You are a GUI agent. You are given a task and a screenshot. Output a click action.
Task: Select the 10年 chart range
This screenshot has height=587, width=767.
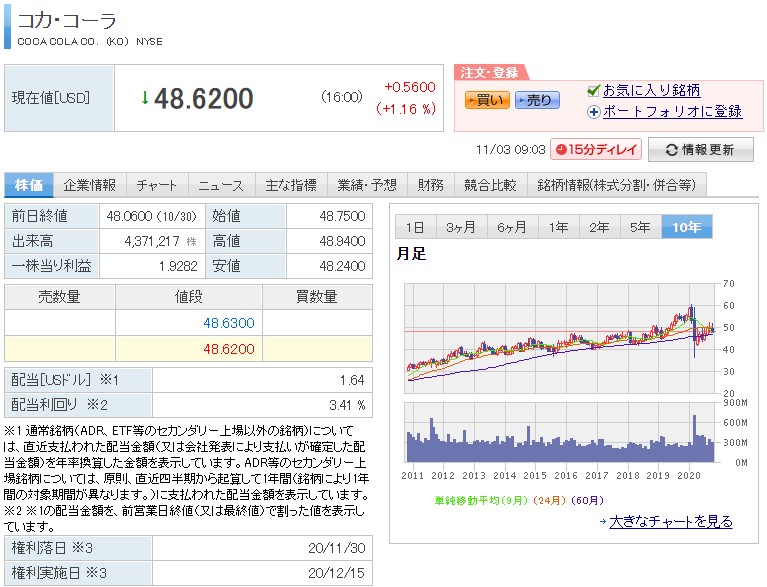687,227
